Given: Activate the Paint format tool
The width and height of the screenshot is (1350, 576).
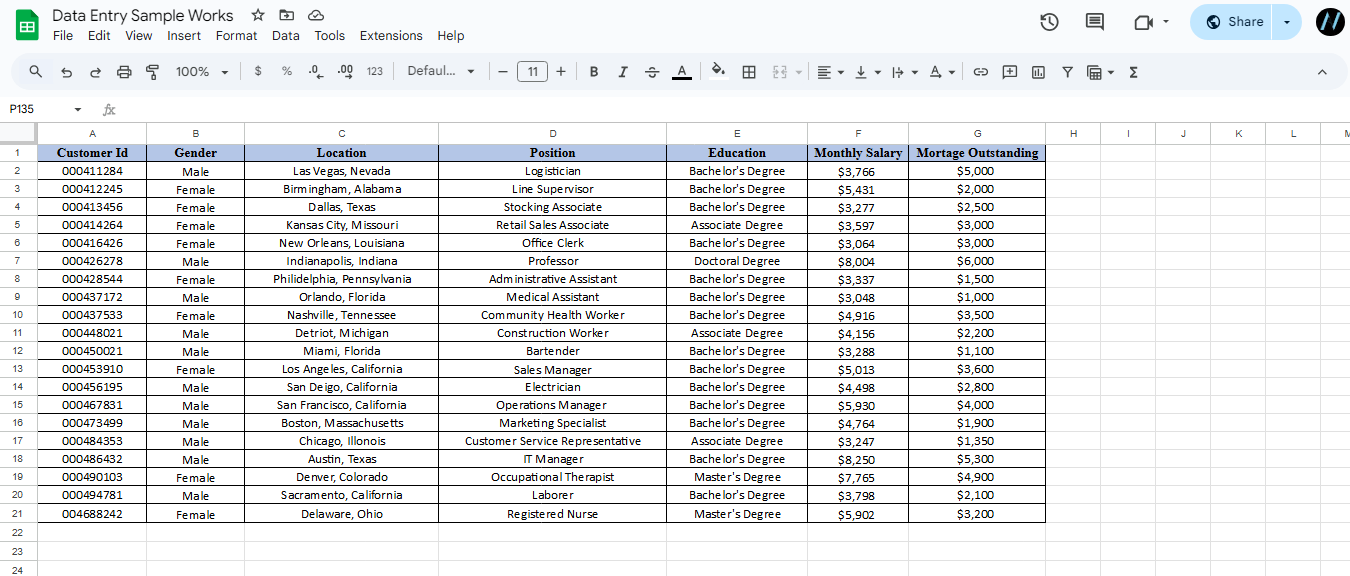Looking at the screenshot, I should click(153, 72).
